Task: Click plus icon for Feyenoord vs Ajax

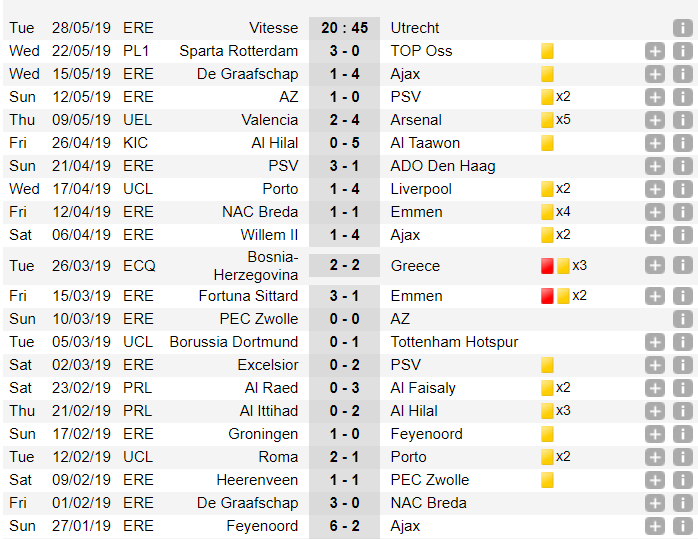Action: point(655,526)
